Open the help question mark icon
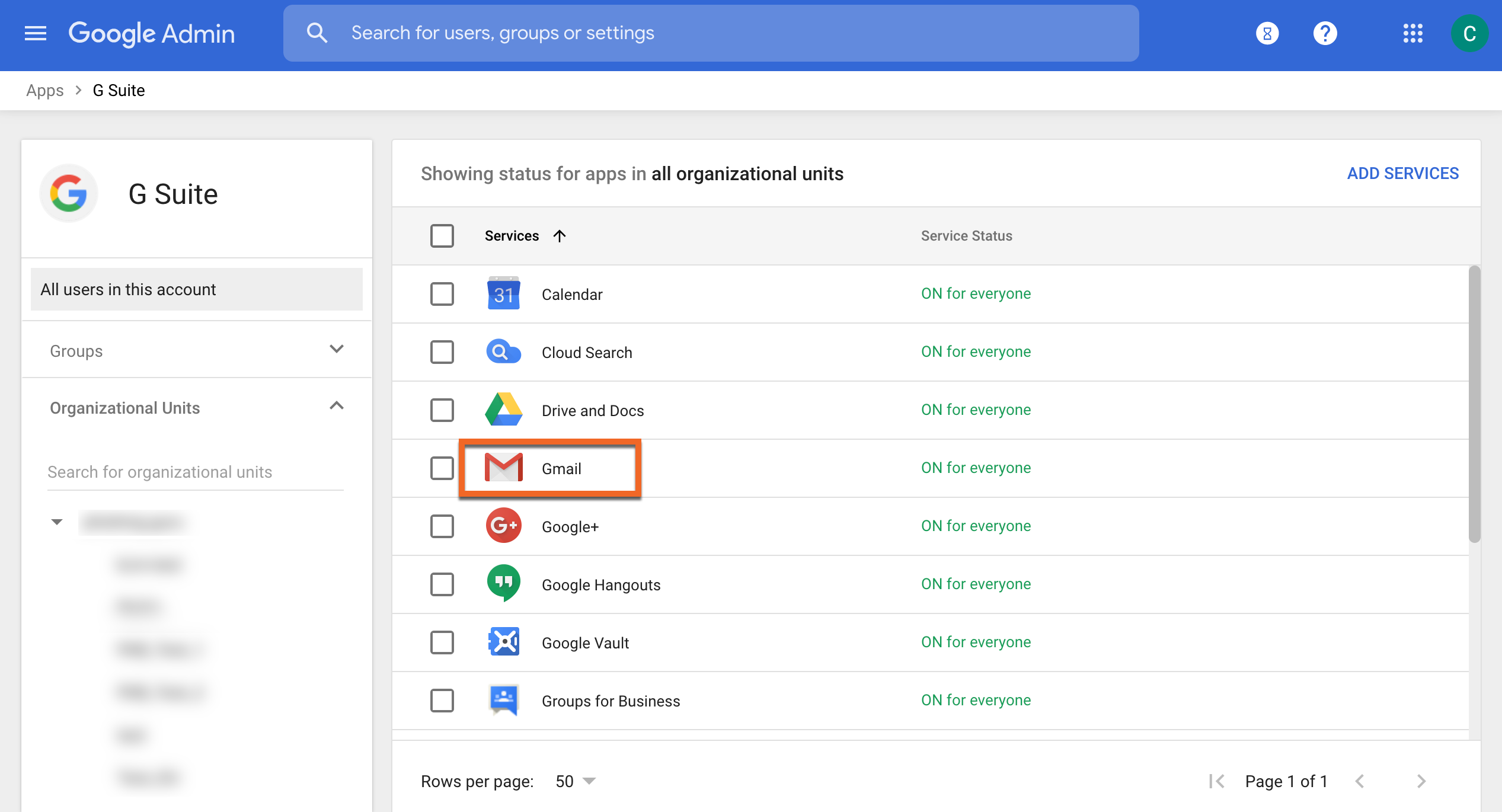Viewport: 1502px width, 812px height. coord(1325,33)
